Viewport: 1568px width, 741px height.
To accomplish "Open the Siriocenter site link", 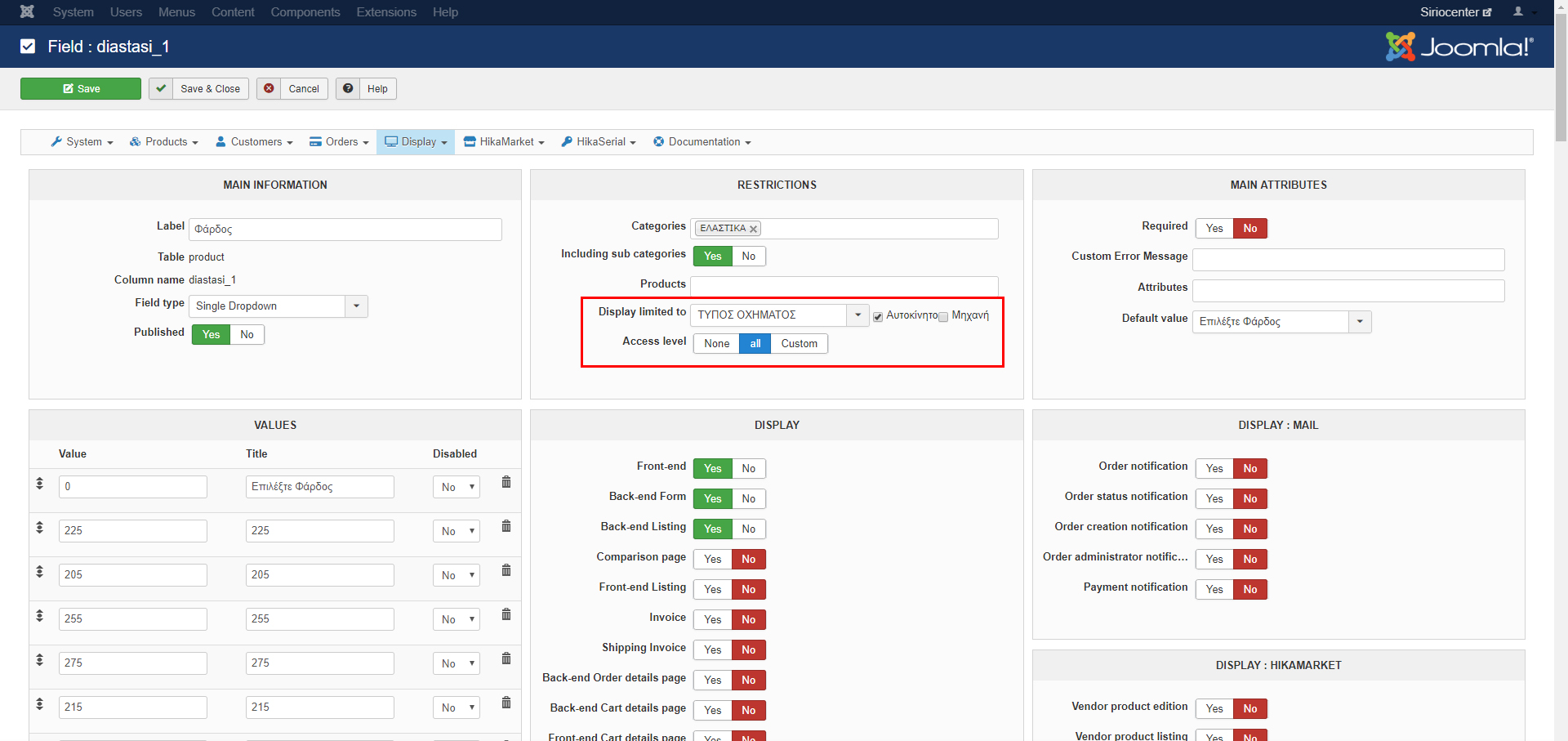I will pos(1456,12).
